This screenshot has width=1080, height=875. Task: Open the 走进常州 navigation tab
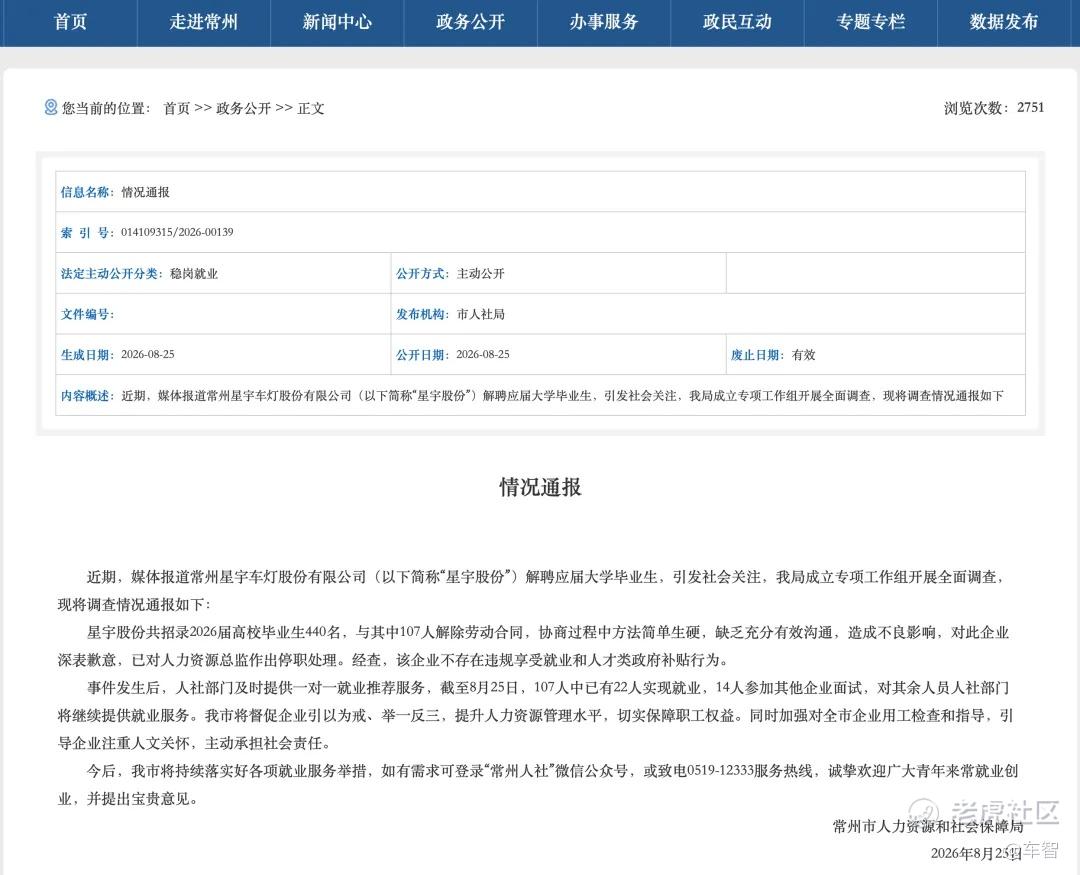coord(203,22)
